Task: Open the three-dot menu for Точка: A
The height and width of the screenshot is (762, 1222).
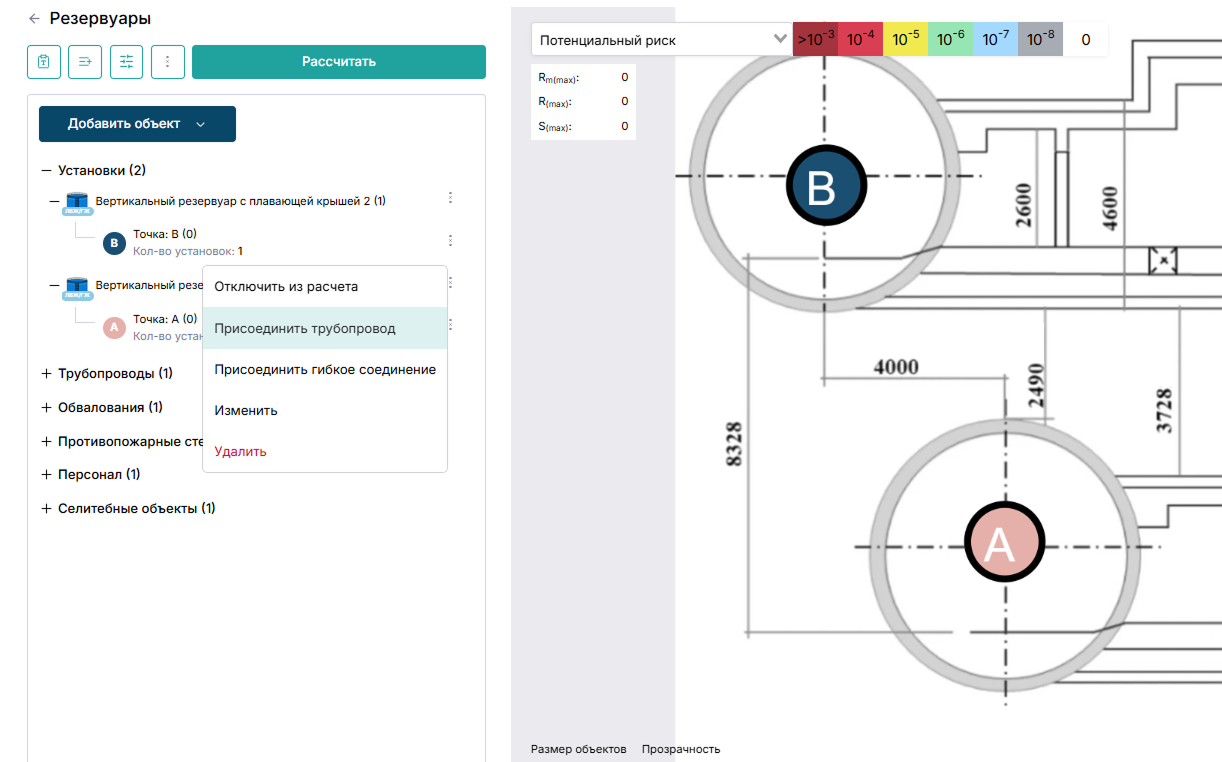Action: pyautogui.click(x=451, y=324)
